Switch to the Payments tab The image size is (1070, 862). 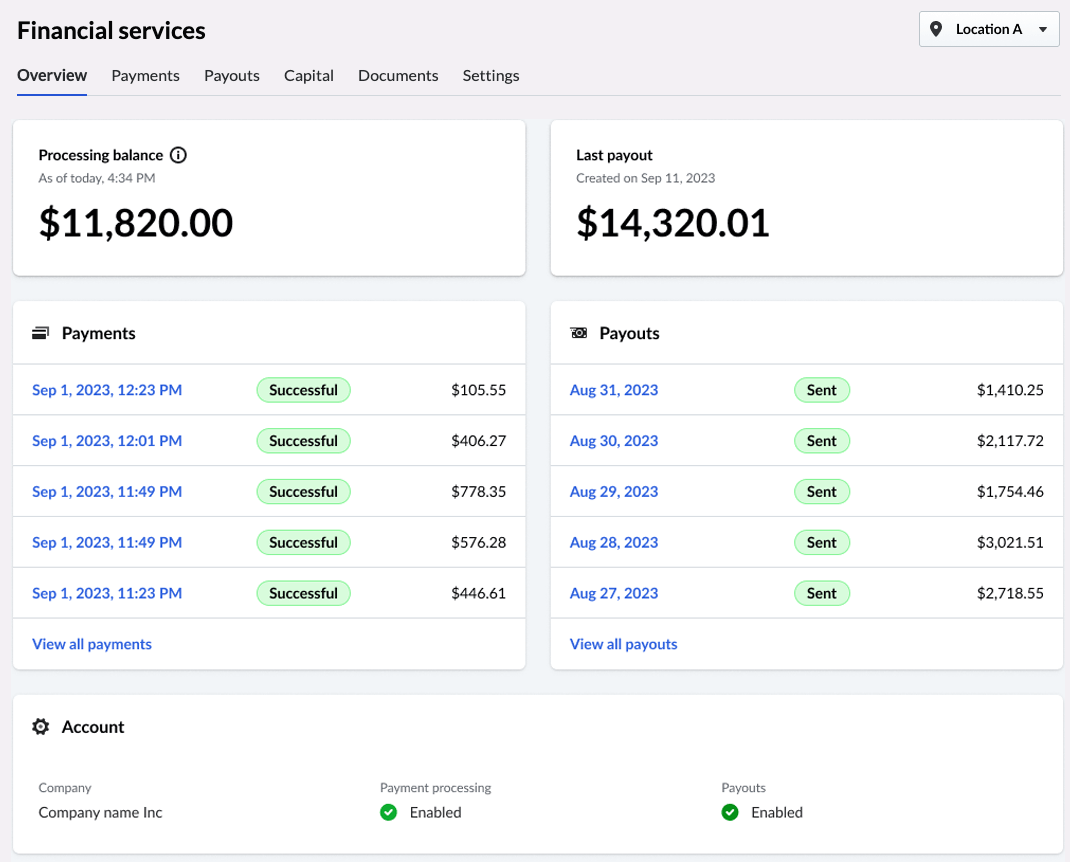[145, 75]
